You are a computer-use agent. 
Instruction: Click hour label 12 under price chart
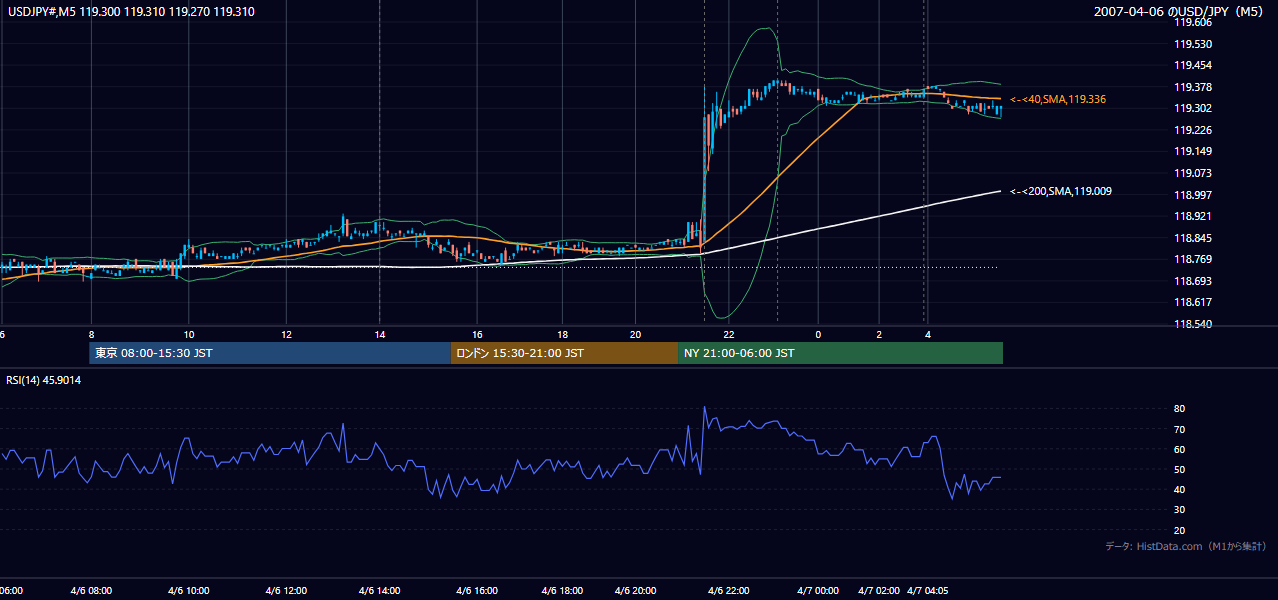[286, 334]
